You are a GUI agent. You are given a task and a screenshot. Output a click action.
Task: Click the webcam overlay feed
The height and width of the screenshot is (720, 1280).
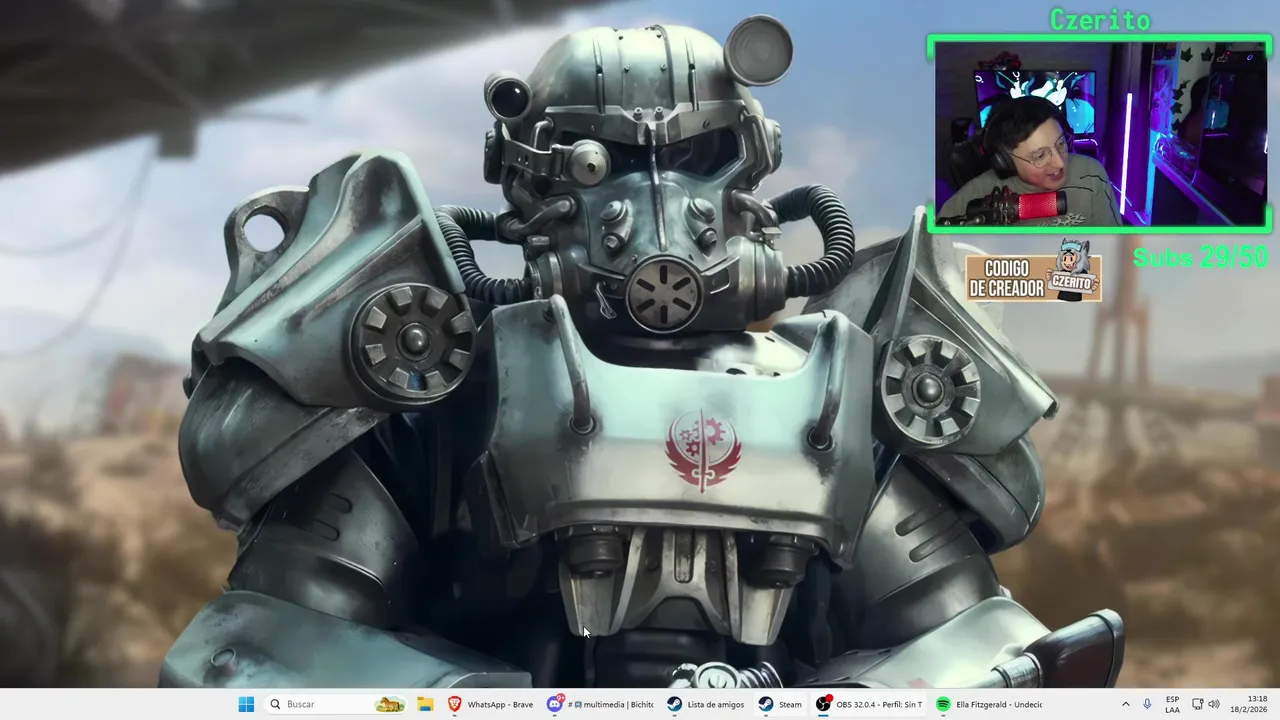1099,134
